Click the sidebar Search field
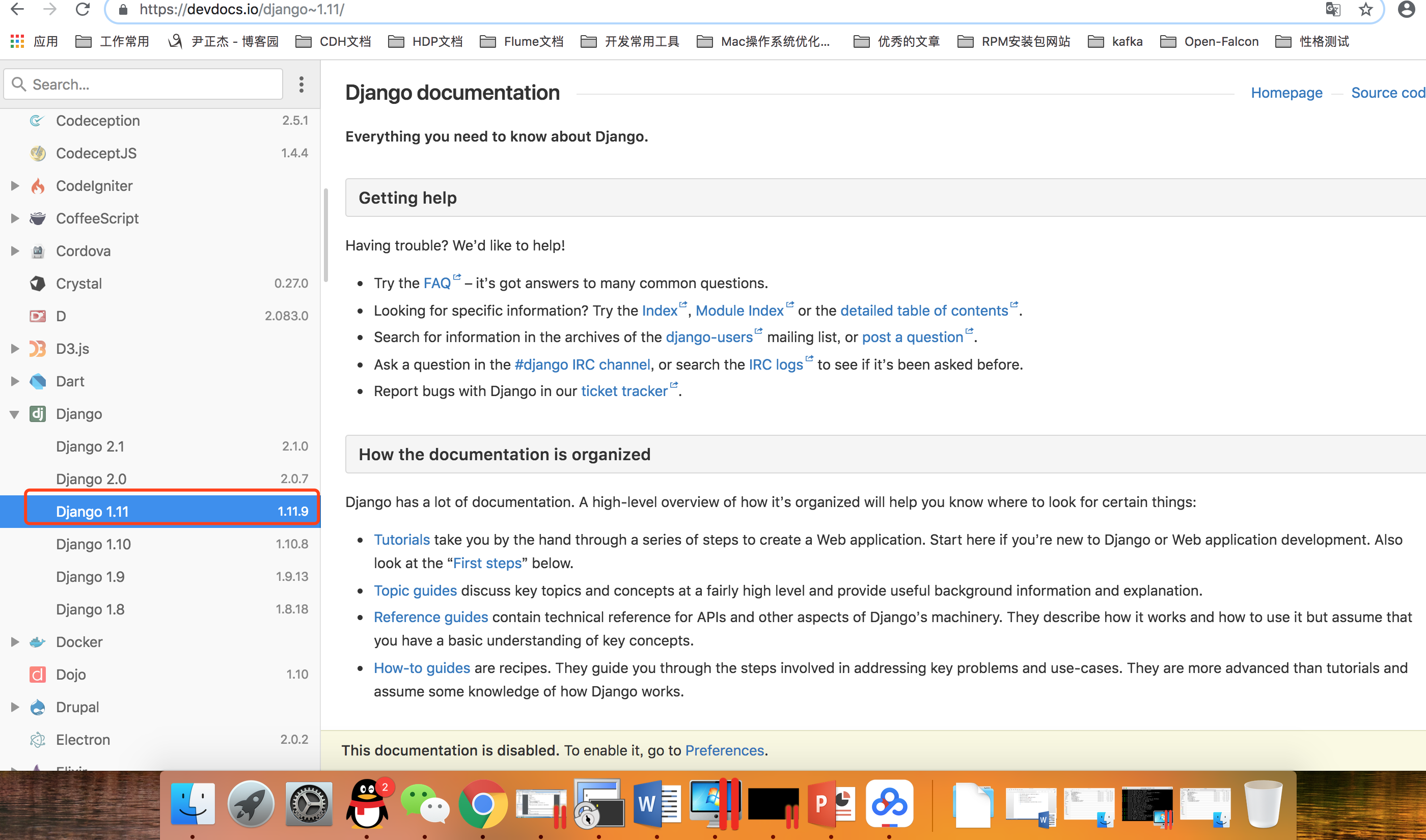This screenshot has width=1426, height=840. (x=143, y=85)
